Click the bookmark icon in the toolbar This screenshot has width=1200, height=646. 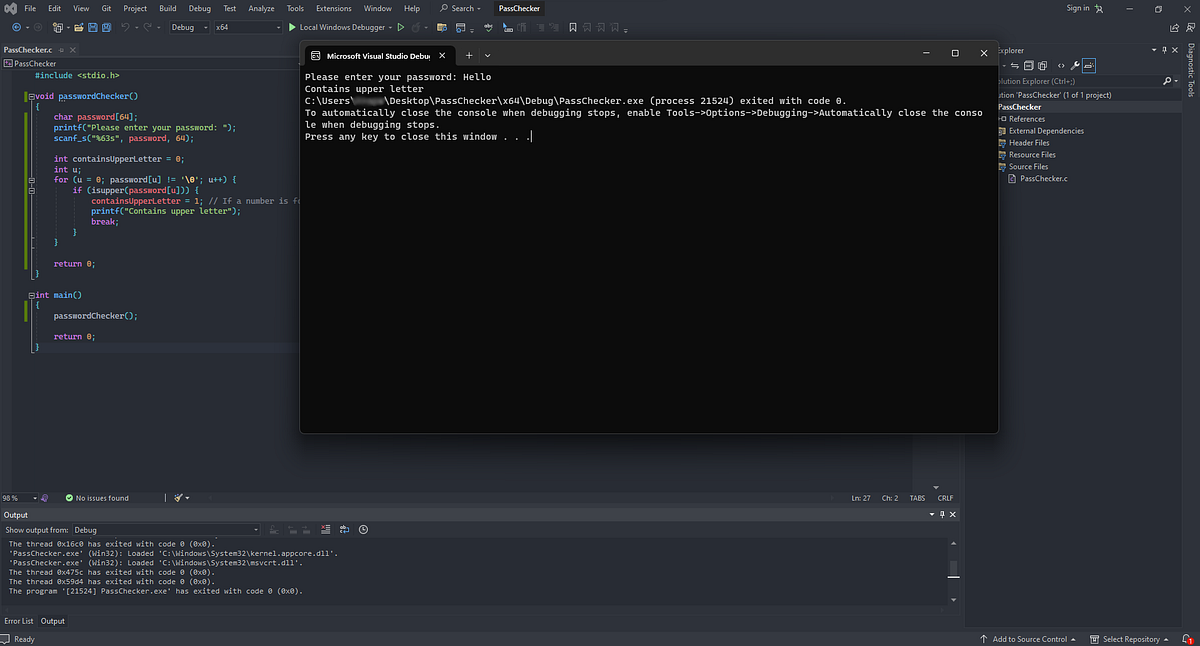[x=572, y=27]
